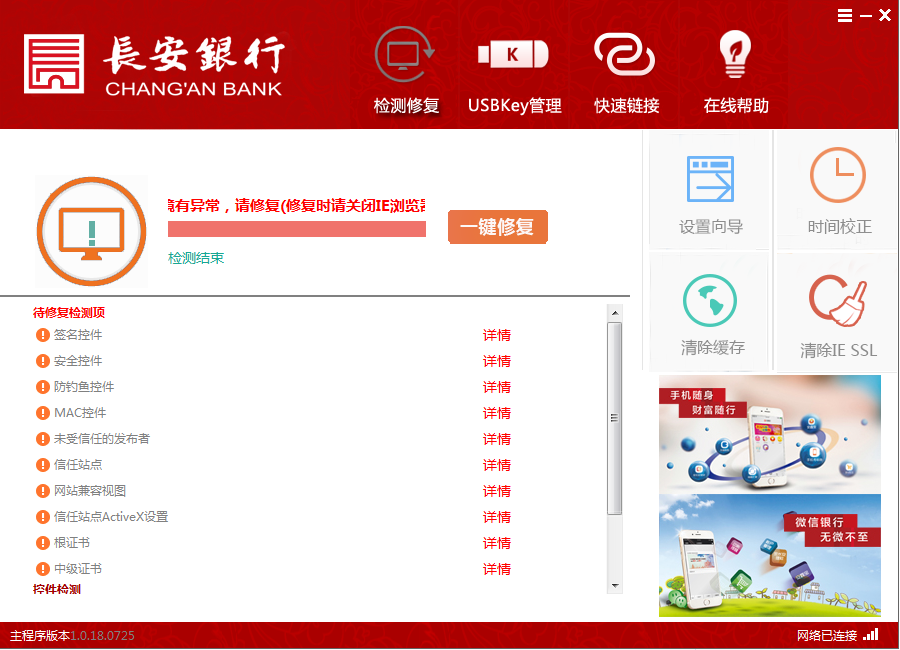Open 详情 details for 防钓鱼控件
The height and width of the screenshot is (650, 900).
tap(496, 387)
